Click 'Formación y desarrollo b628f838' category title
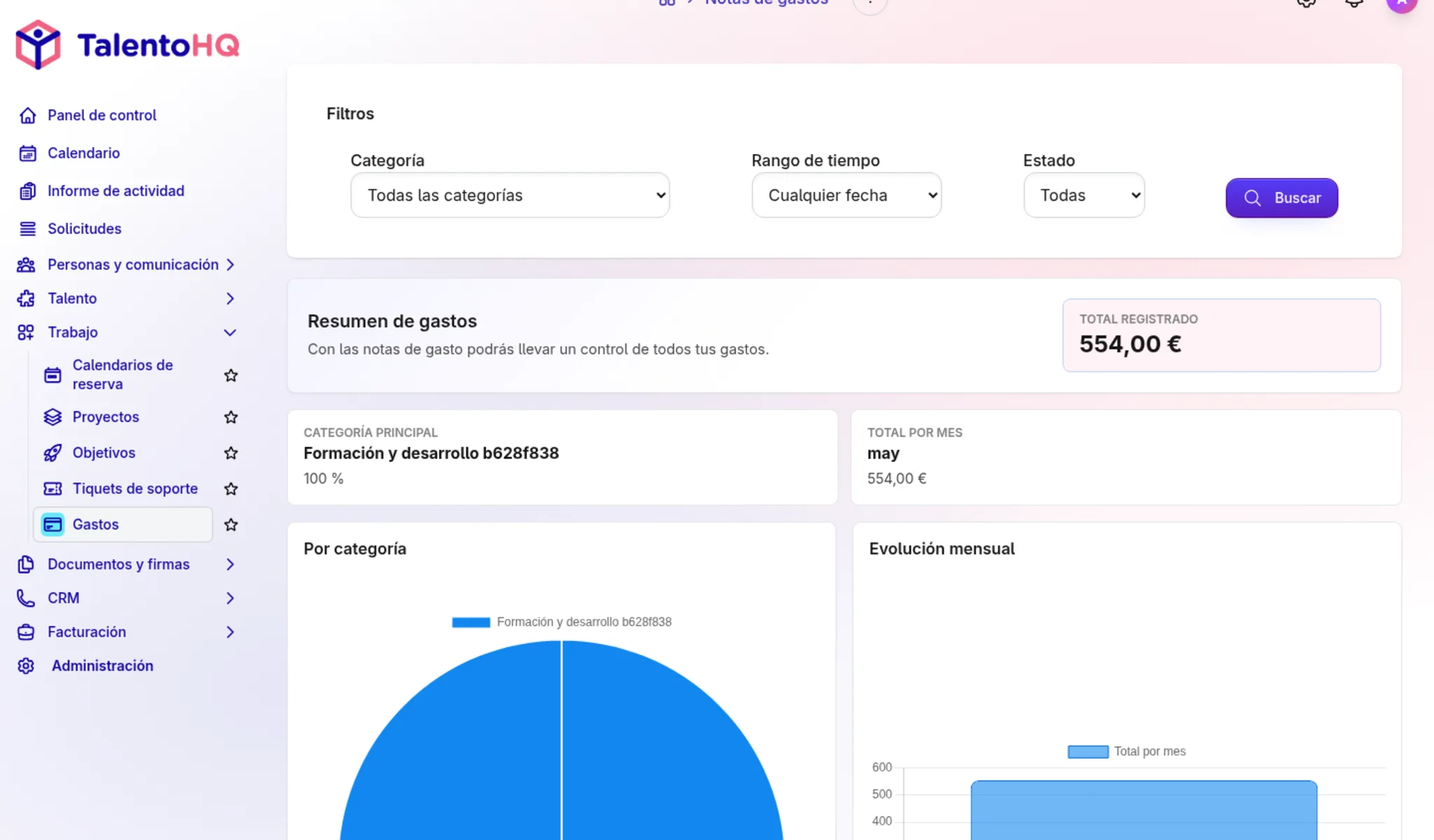 [431, 454]
